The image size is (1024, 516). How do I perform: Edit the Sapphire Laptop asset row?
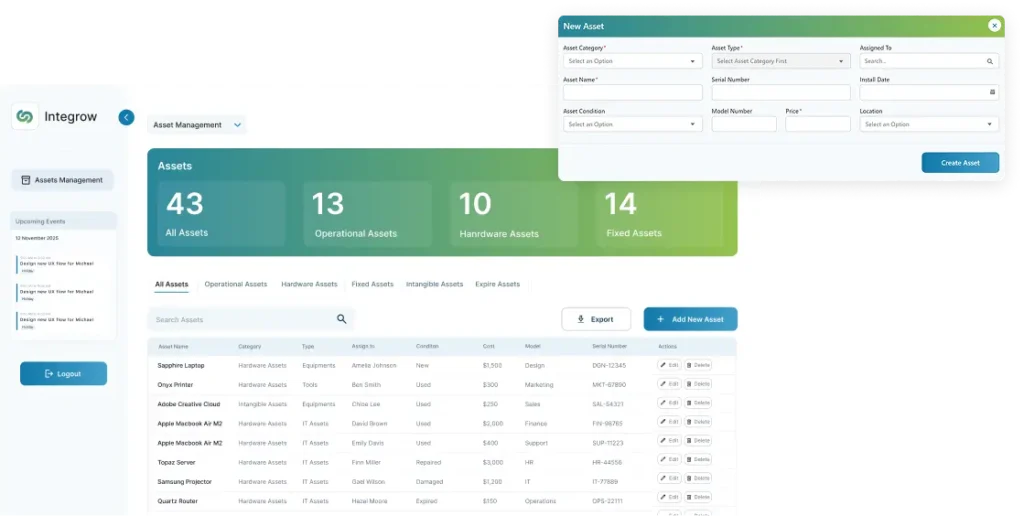tap(669, 365)
